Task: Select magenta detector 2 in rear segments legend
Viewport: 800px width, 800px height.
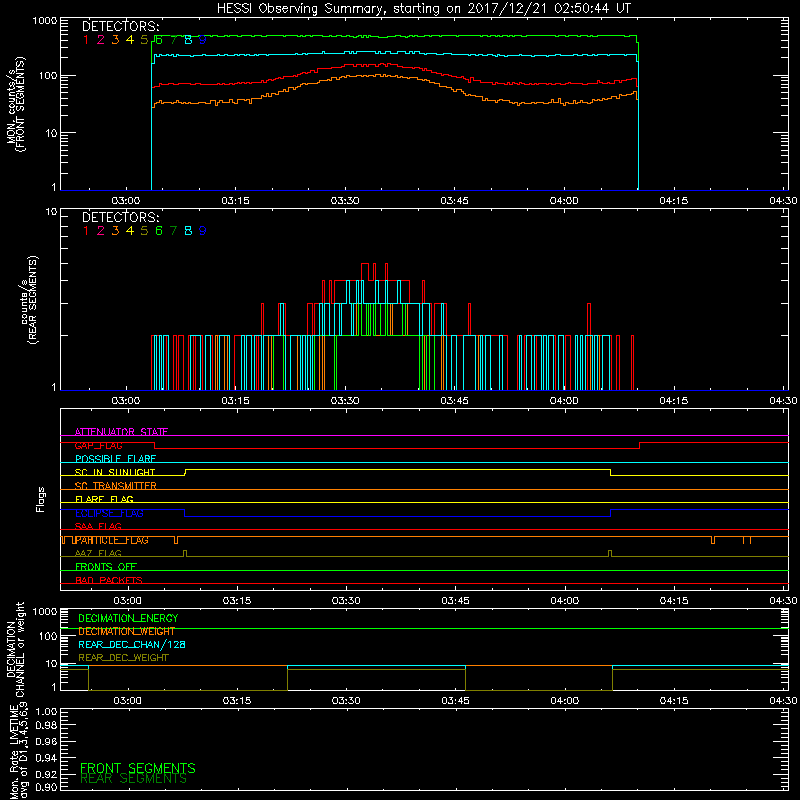Action: (x=101, y=231)
